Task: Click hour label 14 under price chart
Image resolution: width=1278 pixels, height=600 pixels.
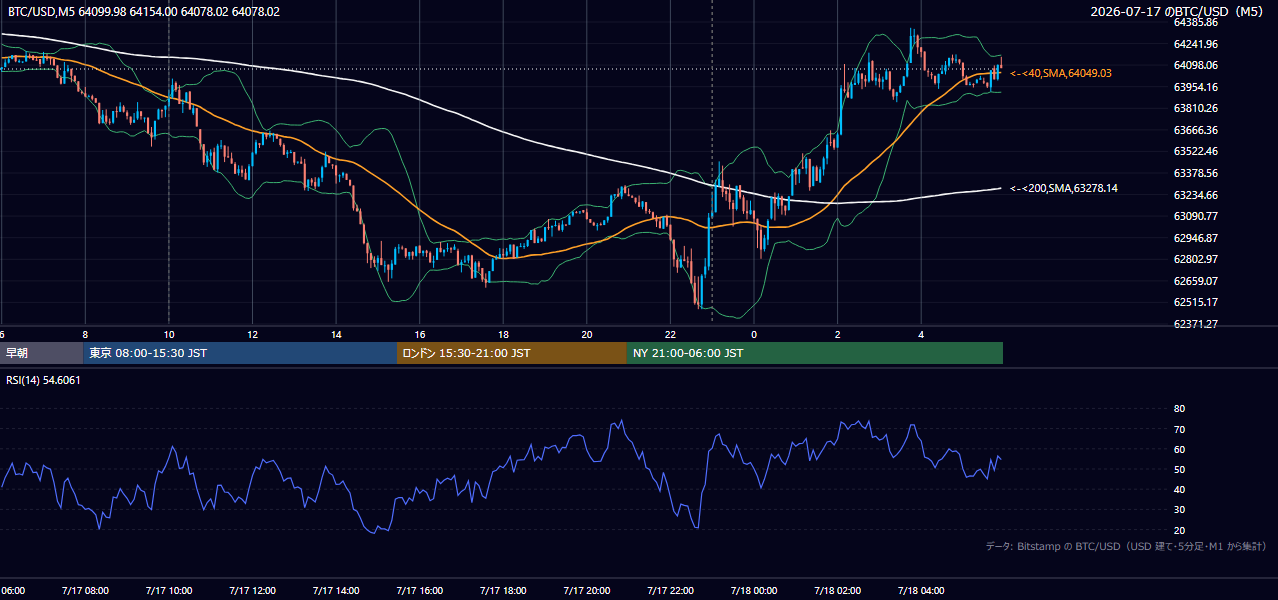Action: tap(336, 335)
